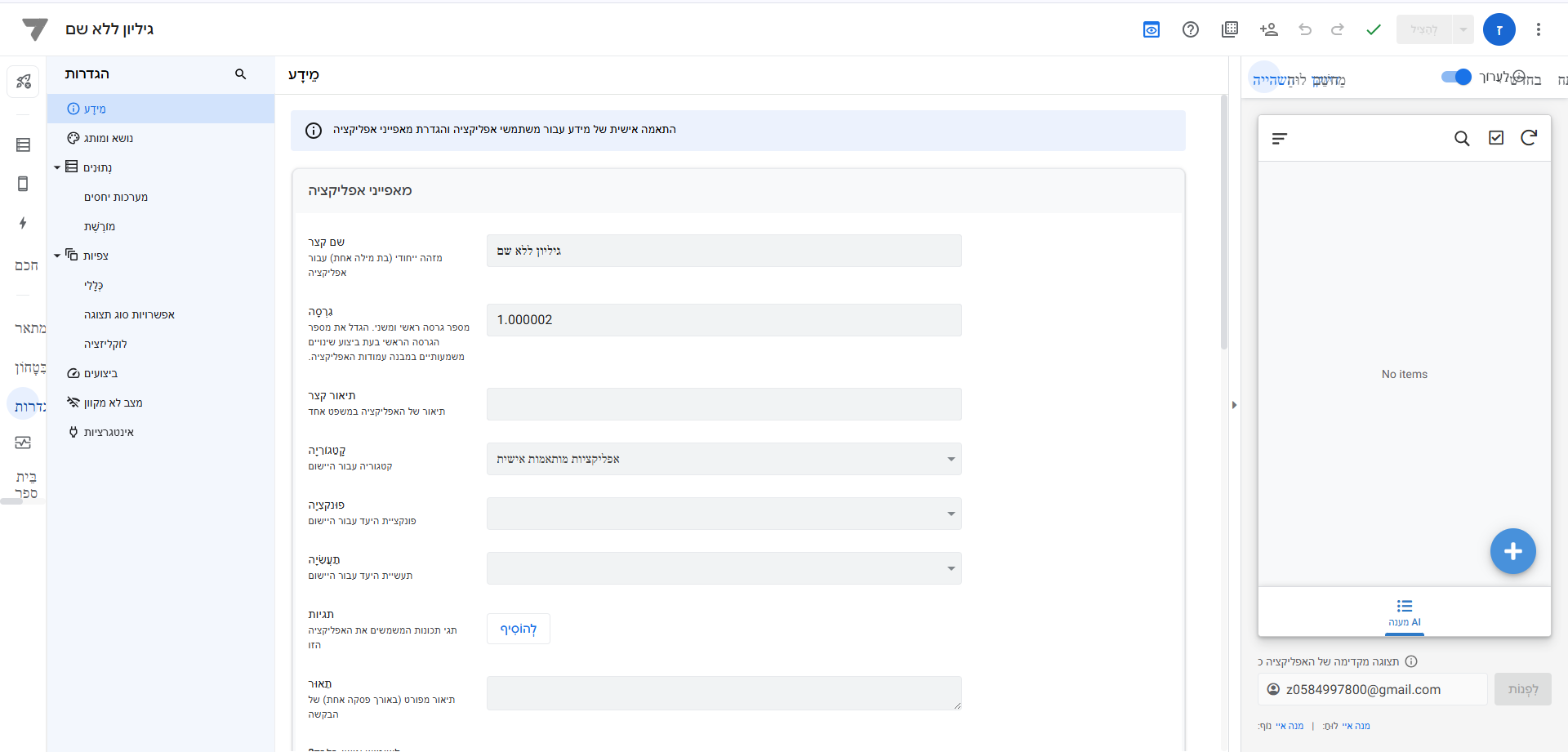Click the app preview eye icon

[x=1151, y=30]
